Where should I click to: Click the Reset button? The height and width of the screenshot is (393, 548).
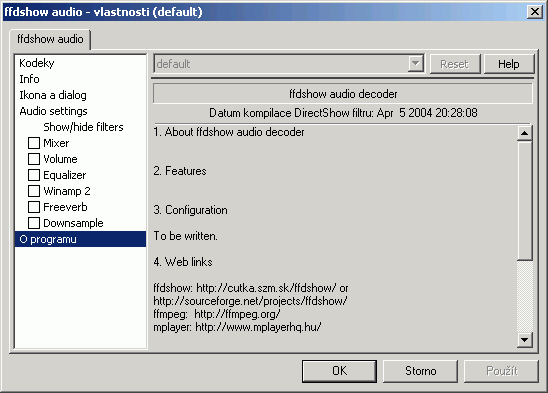[x=455, y=64]
